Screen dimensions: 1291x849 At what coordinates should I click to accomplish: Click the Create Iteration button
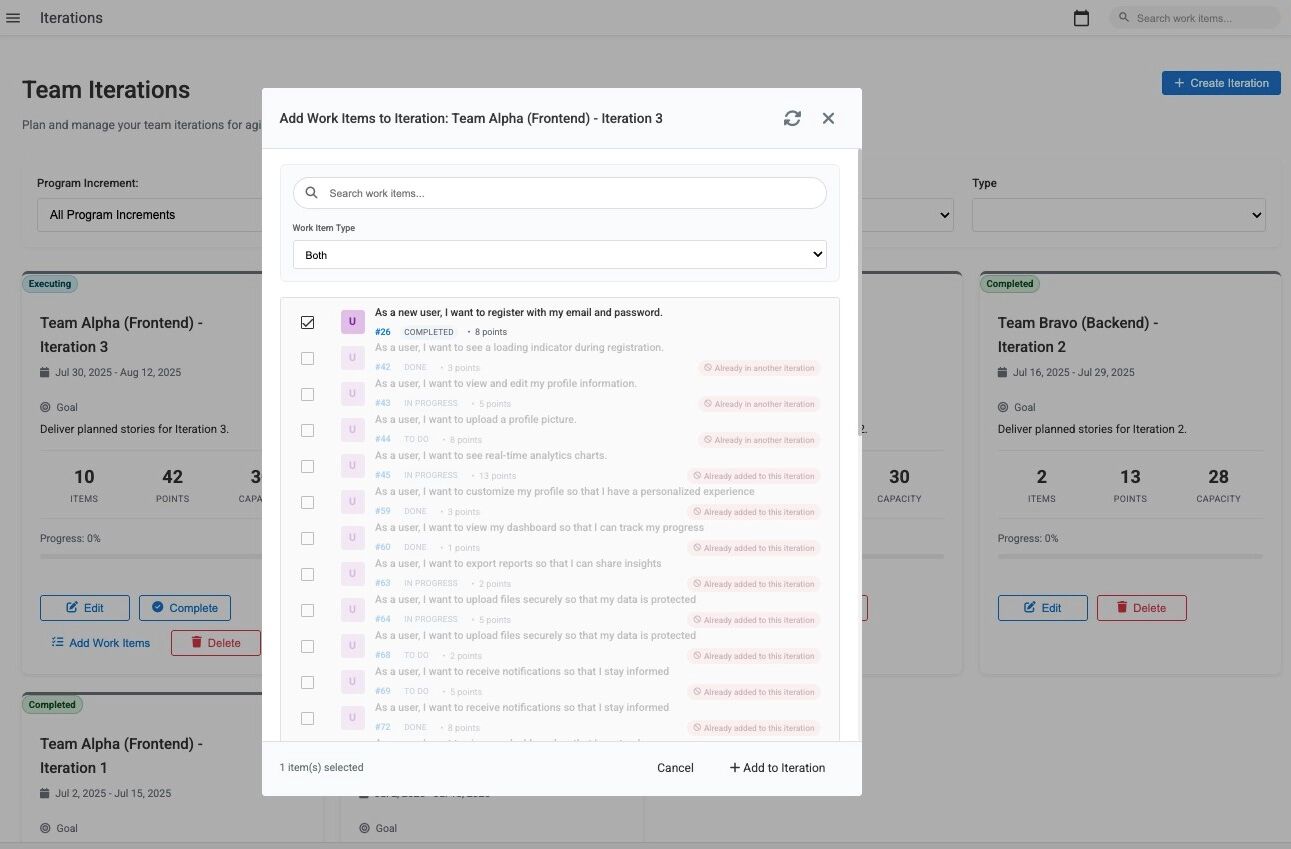pos(1221,83)
